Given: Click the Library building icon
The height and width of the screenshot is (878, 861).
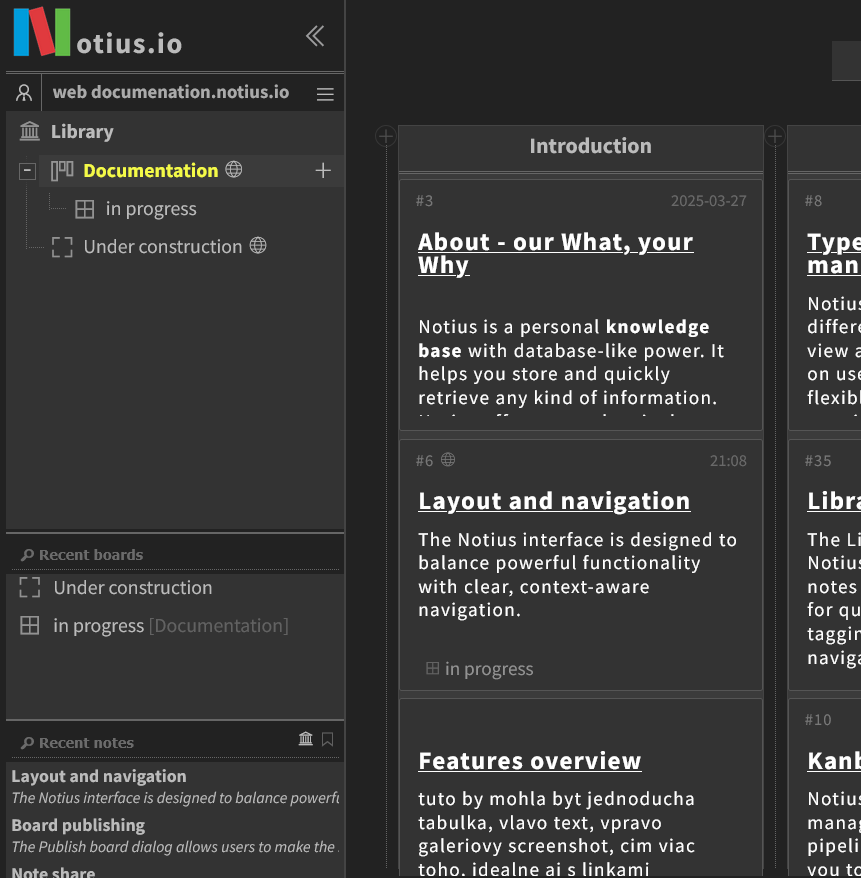Looking at the screenshot, I should [30, 132].
